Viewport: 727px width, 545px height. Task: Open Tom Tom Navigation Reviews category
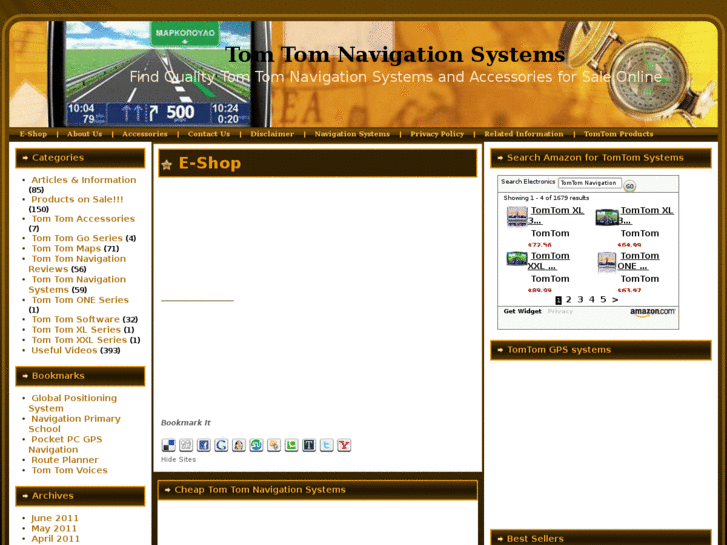click(77, 264)
